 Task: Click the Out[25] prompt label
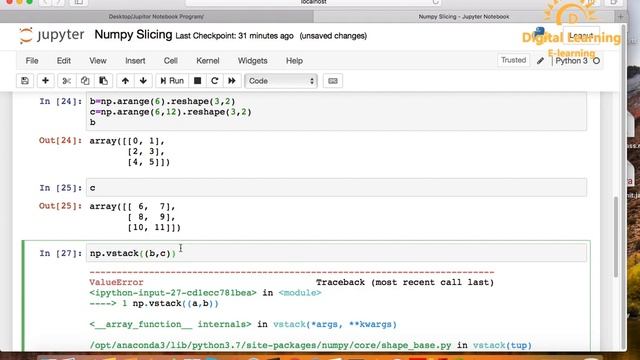(60, 206)
